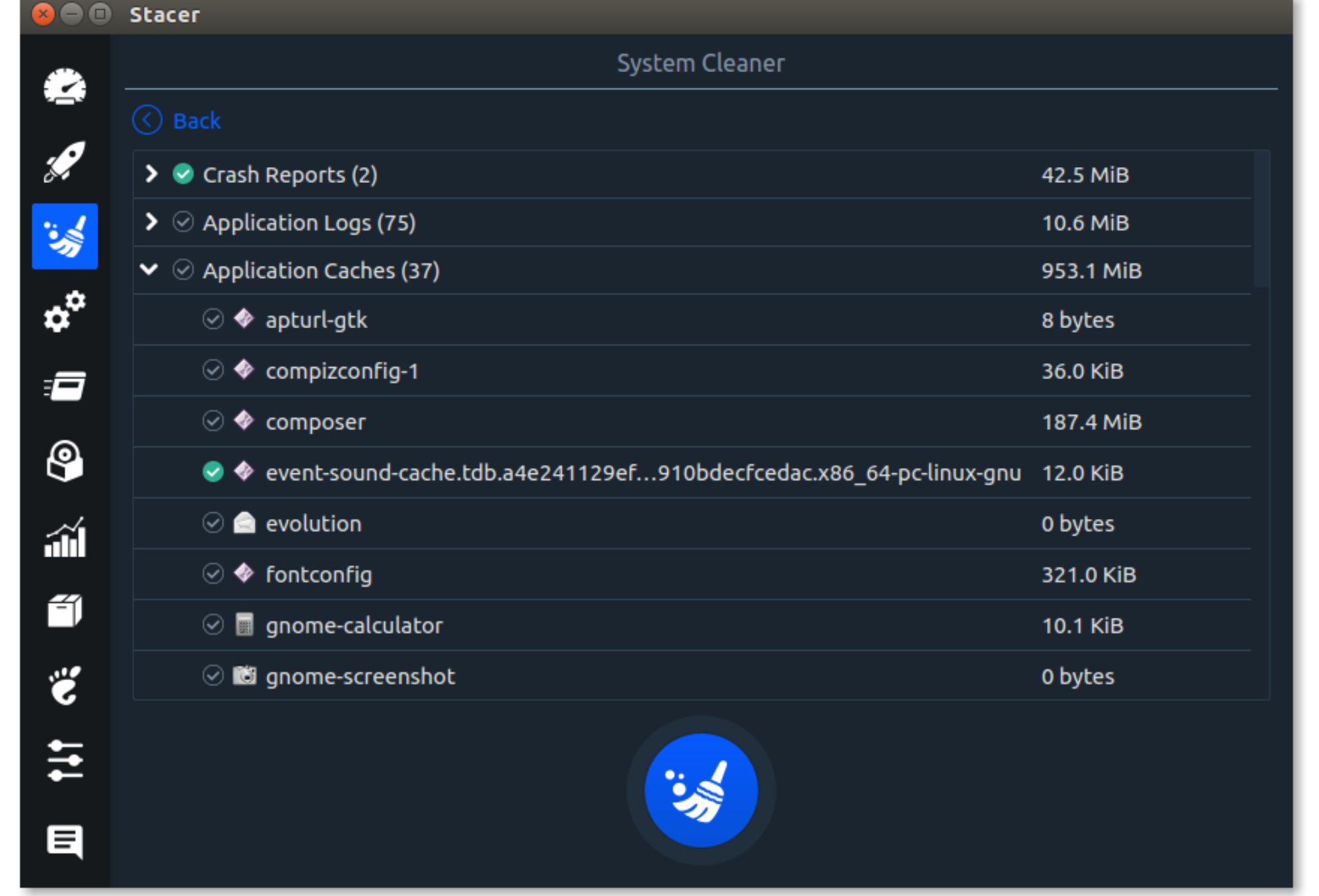Screen dimensions: 1319x896
Task: Click the Back link
Action: click(197, 121)
